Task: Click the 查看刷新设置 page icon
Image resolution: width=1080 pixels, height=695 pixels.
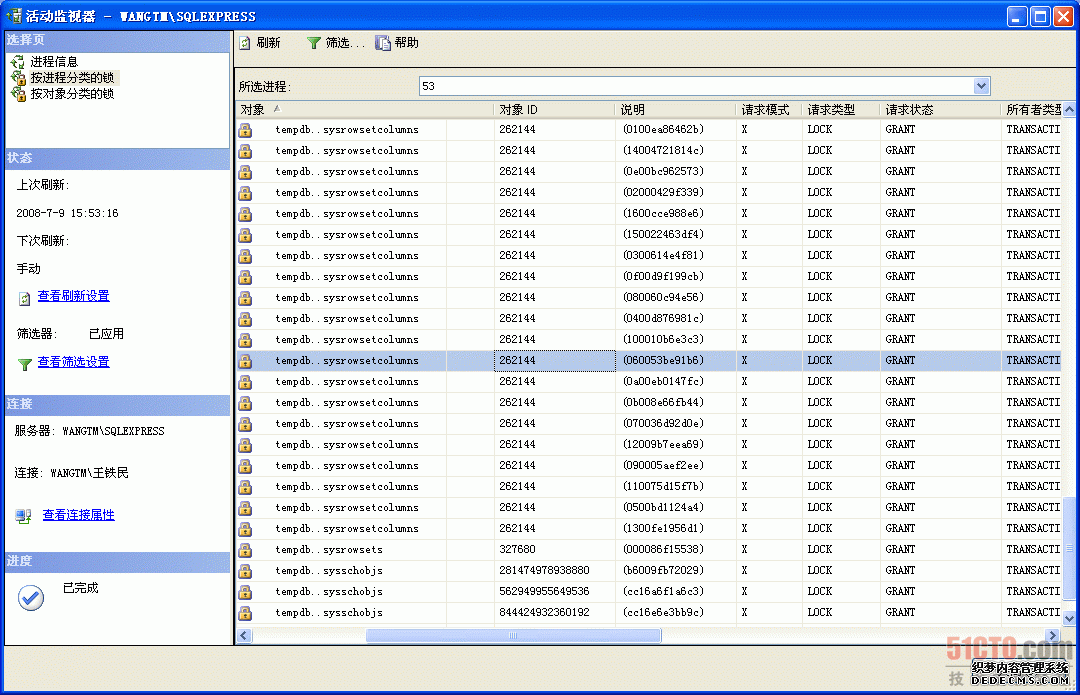Action: click(x=25, y=298)
